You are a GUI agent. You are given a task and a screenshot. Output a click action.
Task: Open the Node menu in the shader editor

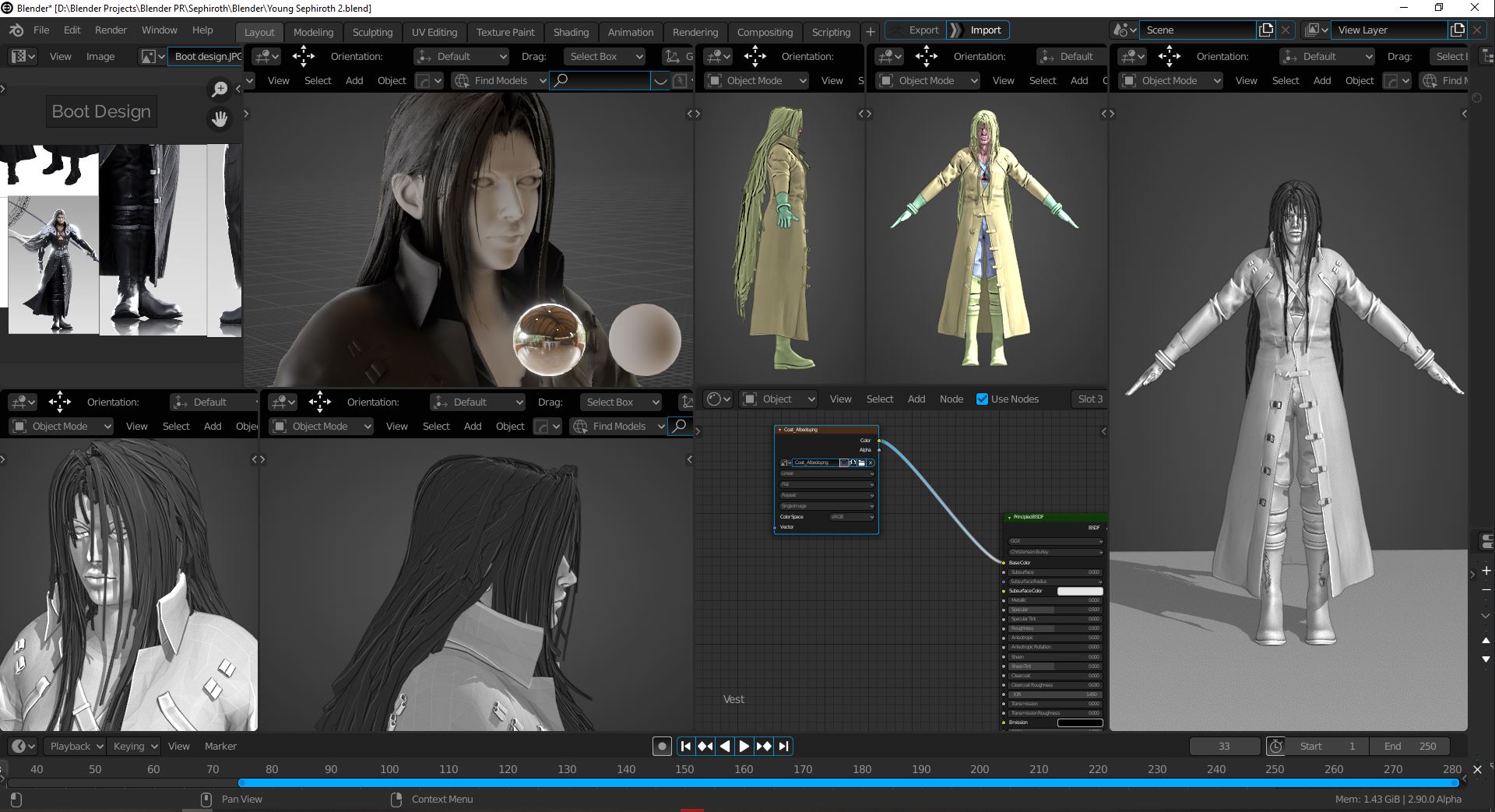click(x=951, y=399)
